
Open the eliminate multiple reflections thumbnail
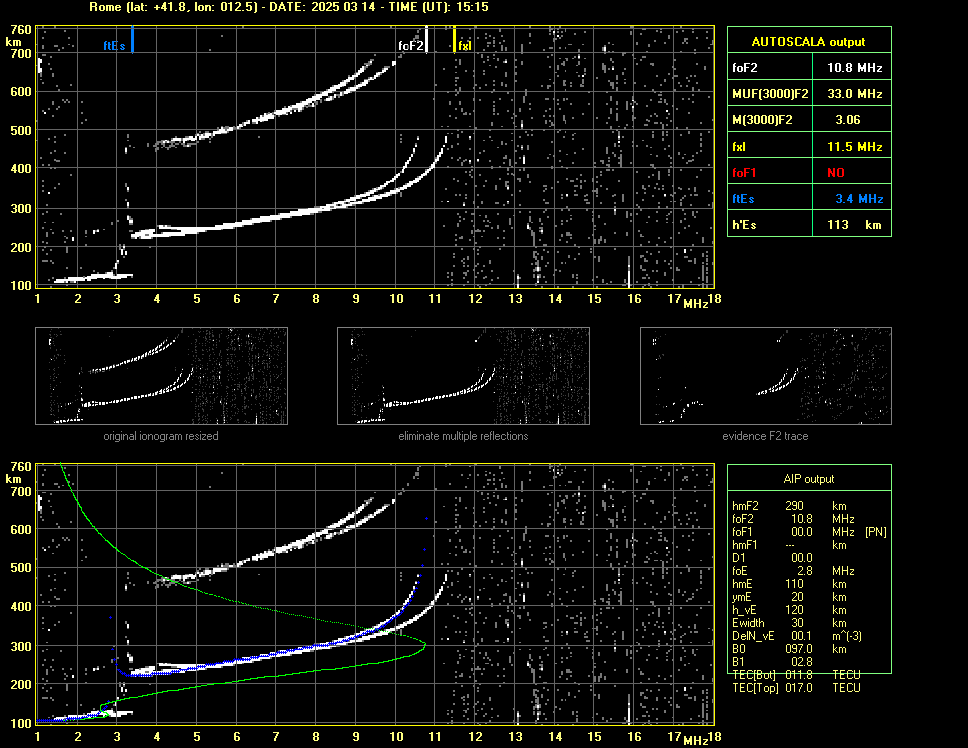[x=463, y=376]
